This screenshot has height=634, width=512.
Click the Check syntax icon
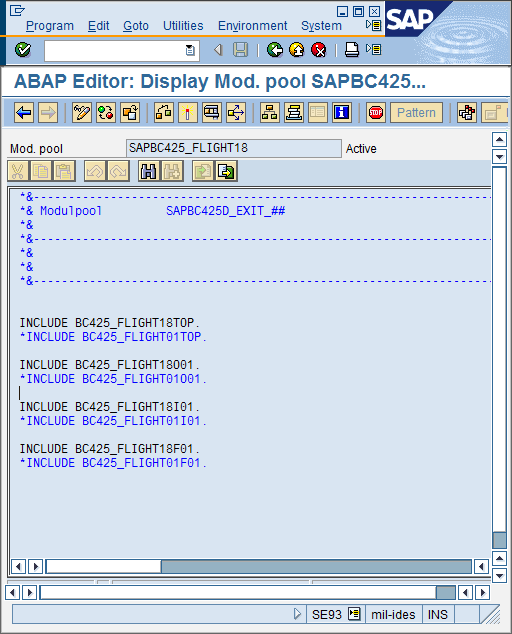pos(164,112)
